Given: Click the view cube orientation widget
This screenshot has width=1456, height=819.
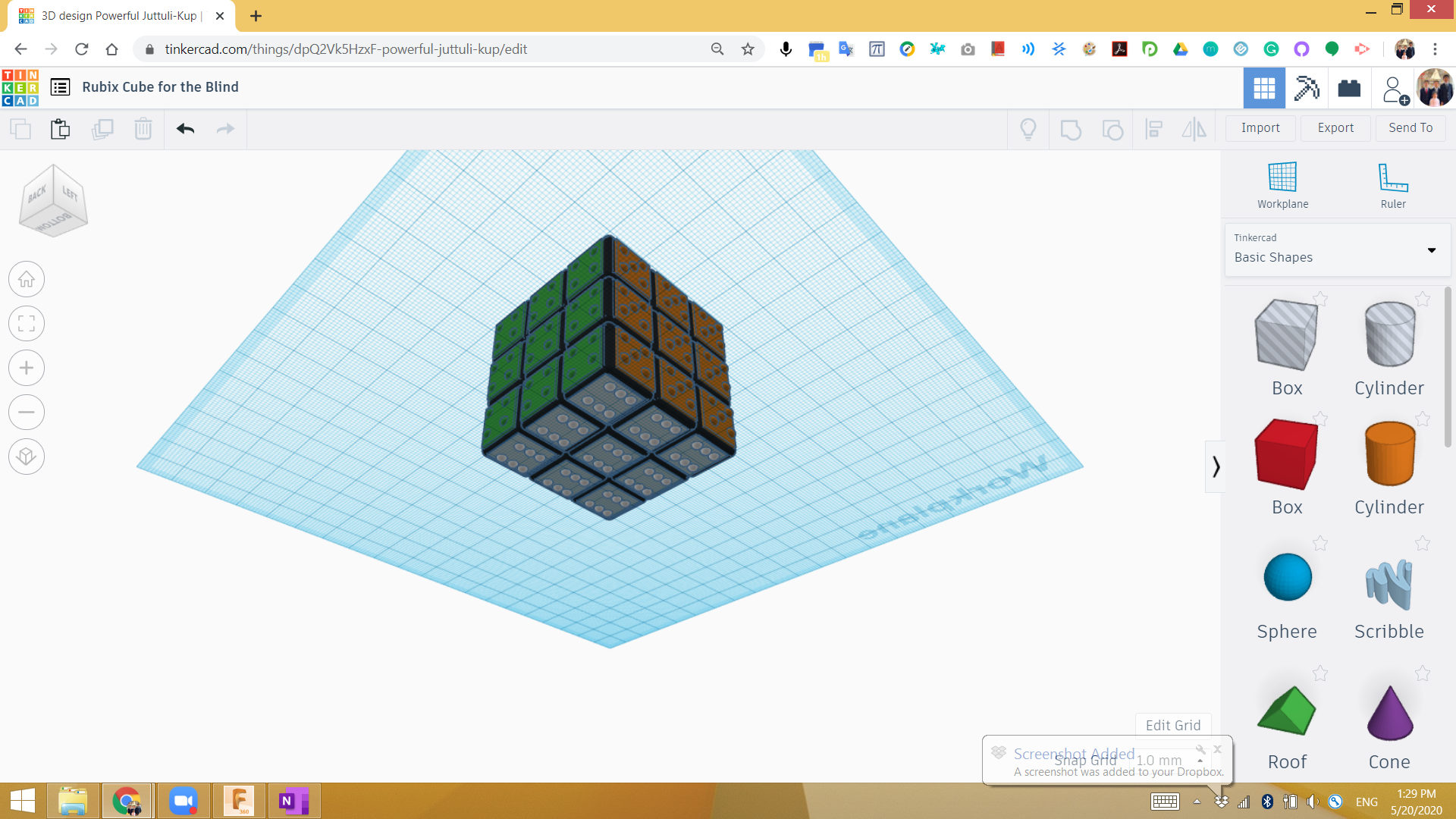Looking at the screenshot, I should pos(53,201).
